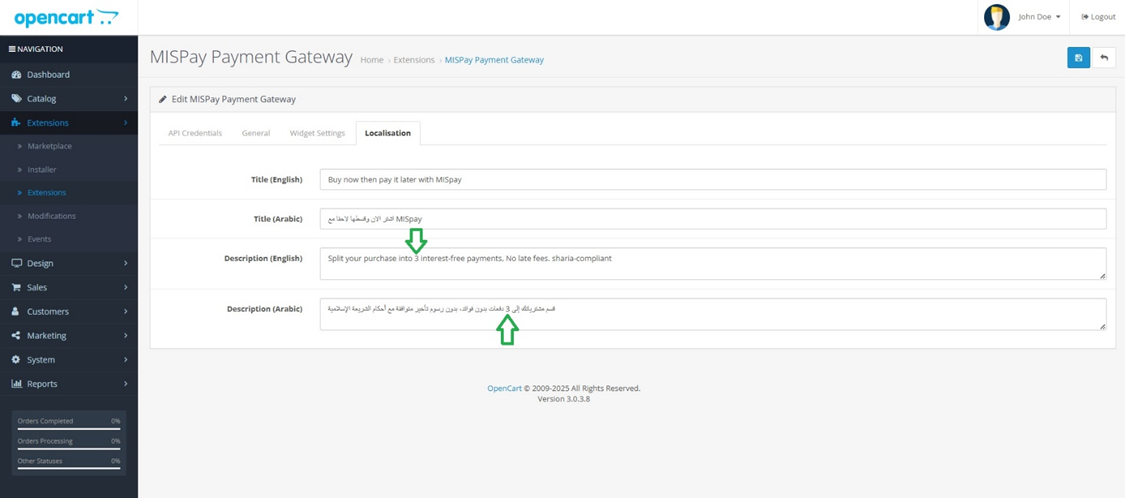Click John Doe's avatar picture
The width and height of the screenshot is (1125, 498).
pos(997,17)
